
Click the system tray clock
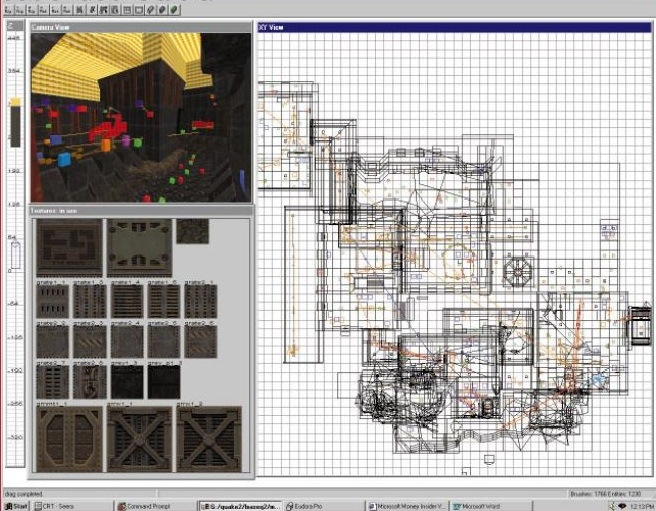click(x=643, y=506)
